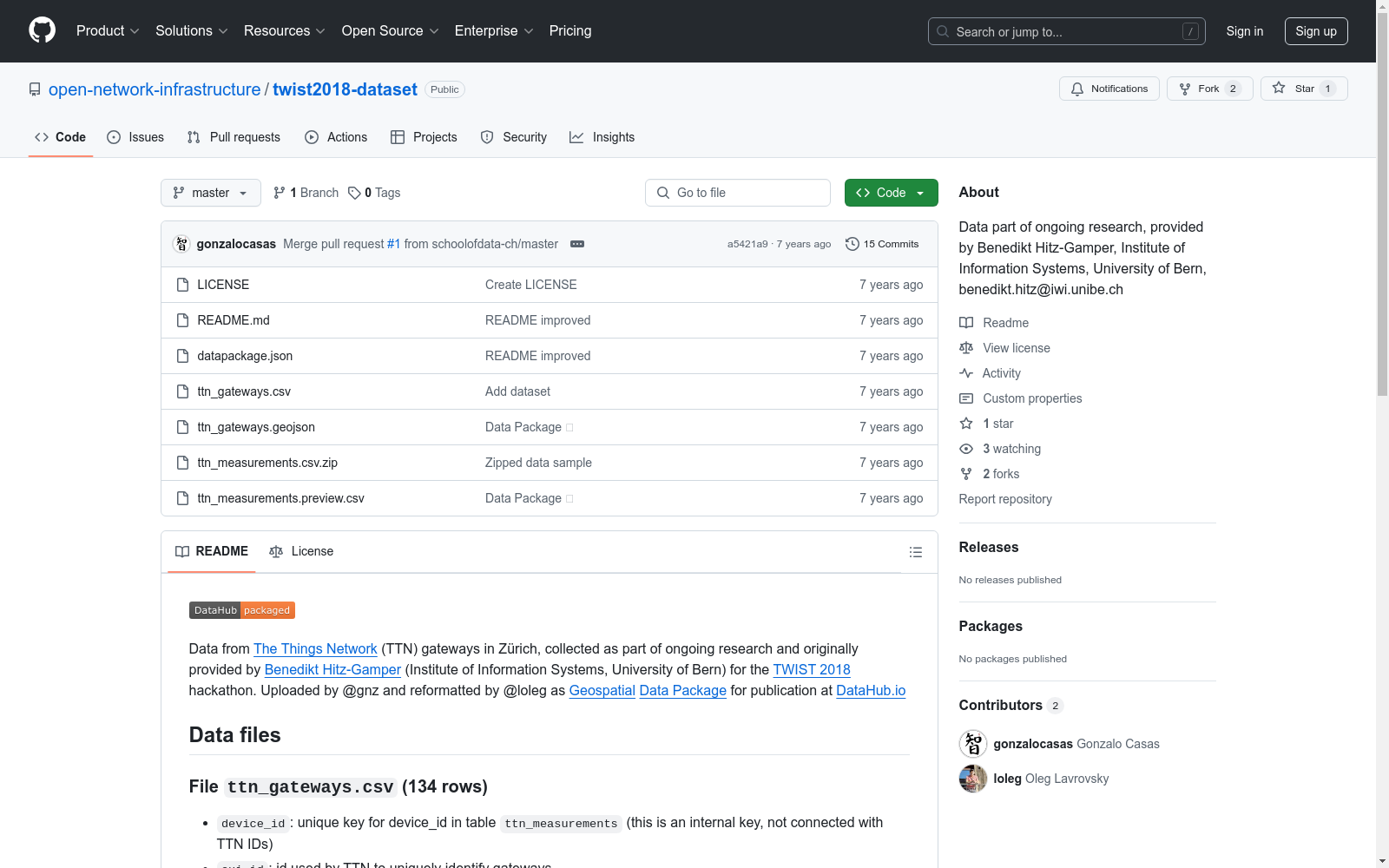Open the TWIST 2018 link

coord(812,669)
